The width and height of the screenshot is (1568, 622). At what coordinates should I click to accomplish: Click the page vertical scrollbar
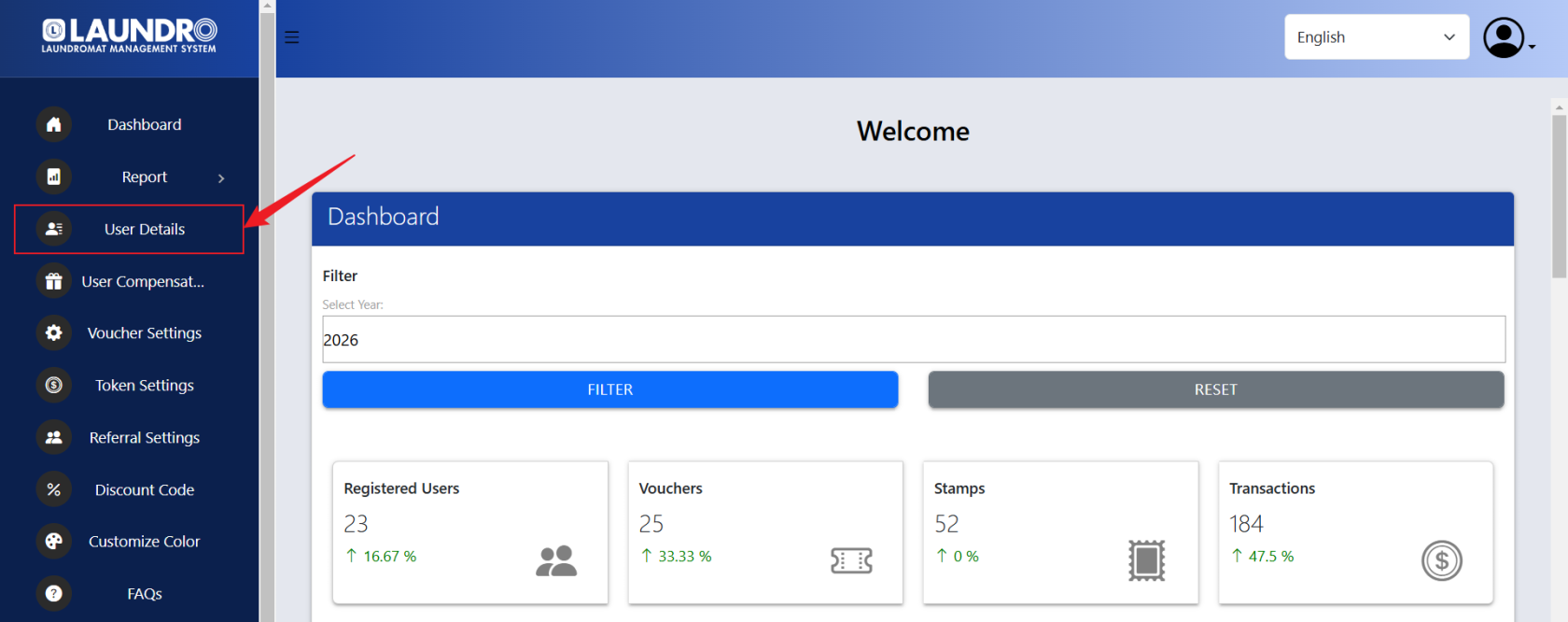tap(1559, 196)
